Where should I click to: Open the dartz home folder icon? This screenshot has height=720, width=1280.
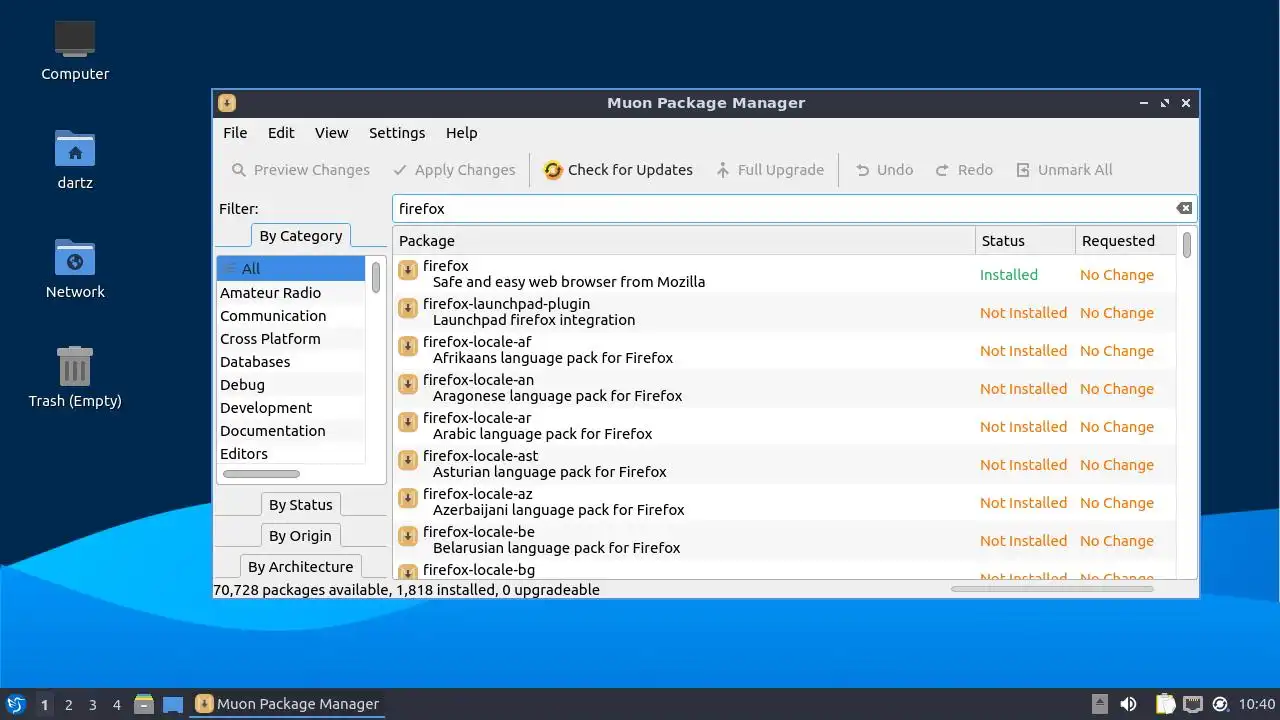pyautogui.click(x=75, y=159)
